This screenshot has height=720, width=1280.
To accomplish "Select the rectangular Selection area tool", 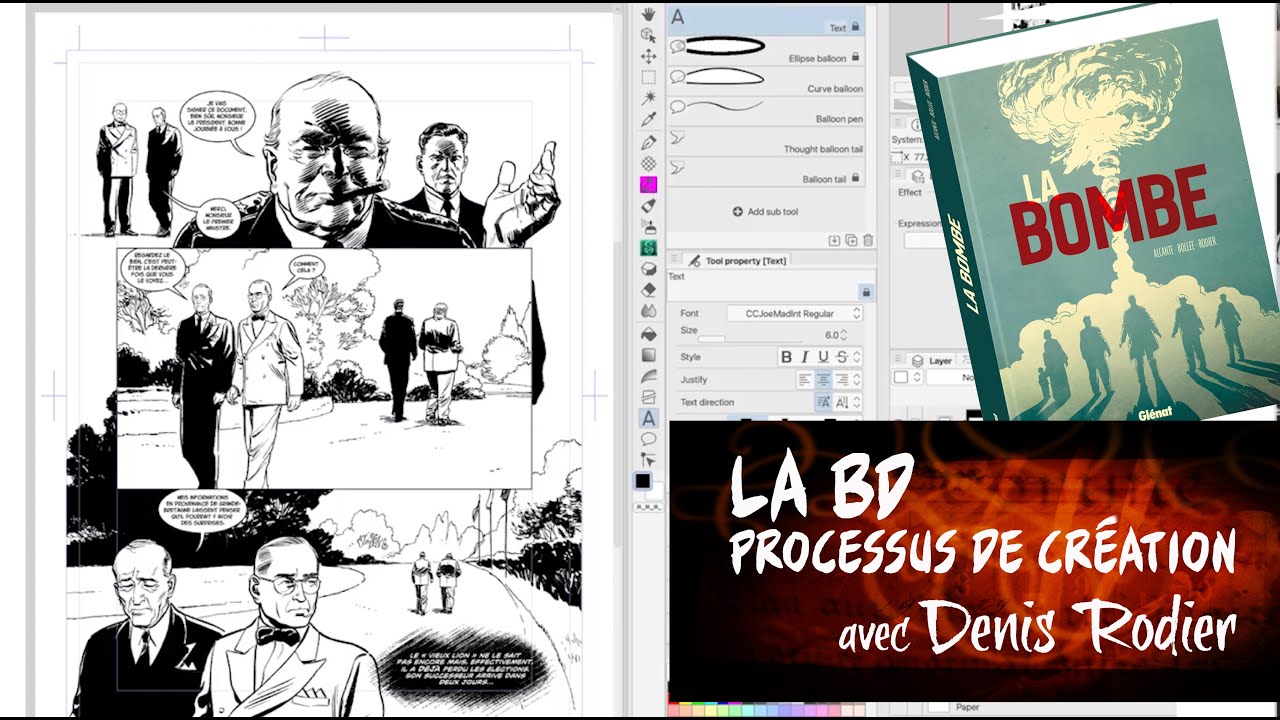I will pos(648,77).
